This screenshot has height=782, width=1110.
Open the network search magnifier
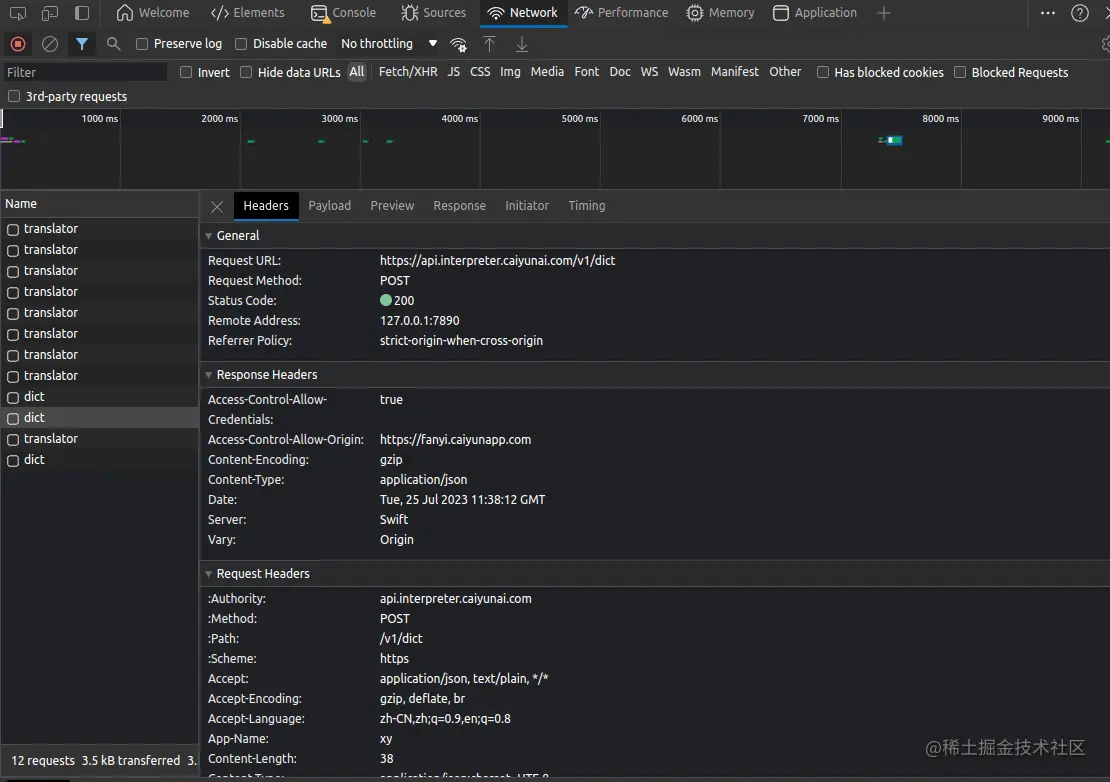tap(113, 44)
